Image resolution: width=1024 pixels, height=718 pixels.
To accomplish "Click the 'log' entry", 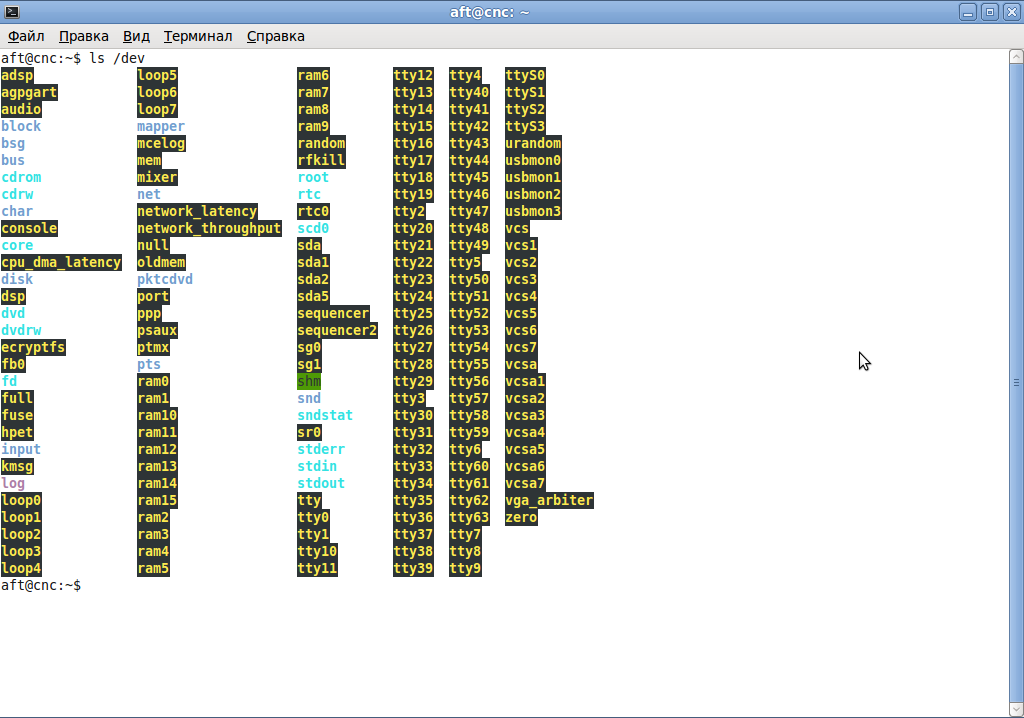I will pyautogui.click(x=13, y=483).
